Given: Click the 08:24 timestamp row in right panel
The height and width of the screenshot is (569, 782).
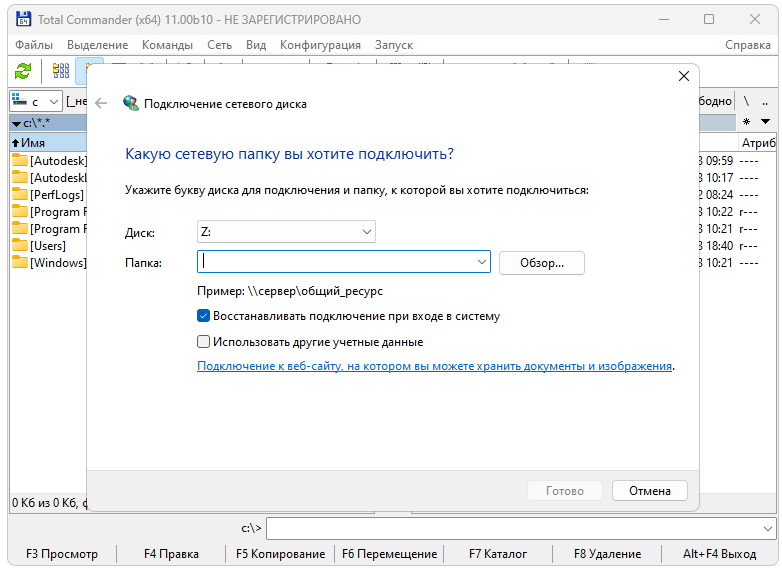Looking at the screenshot, I should [x=737, y=194].
